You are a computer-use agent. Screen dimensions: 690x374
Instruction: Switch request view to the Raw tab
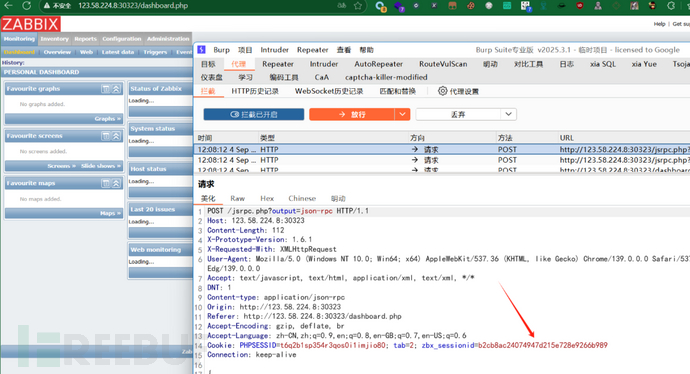(237, 198)
